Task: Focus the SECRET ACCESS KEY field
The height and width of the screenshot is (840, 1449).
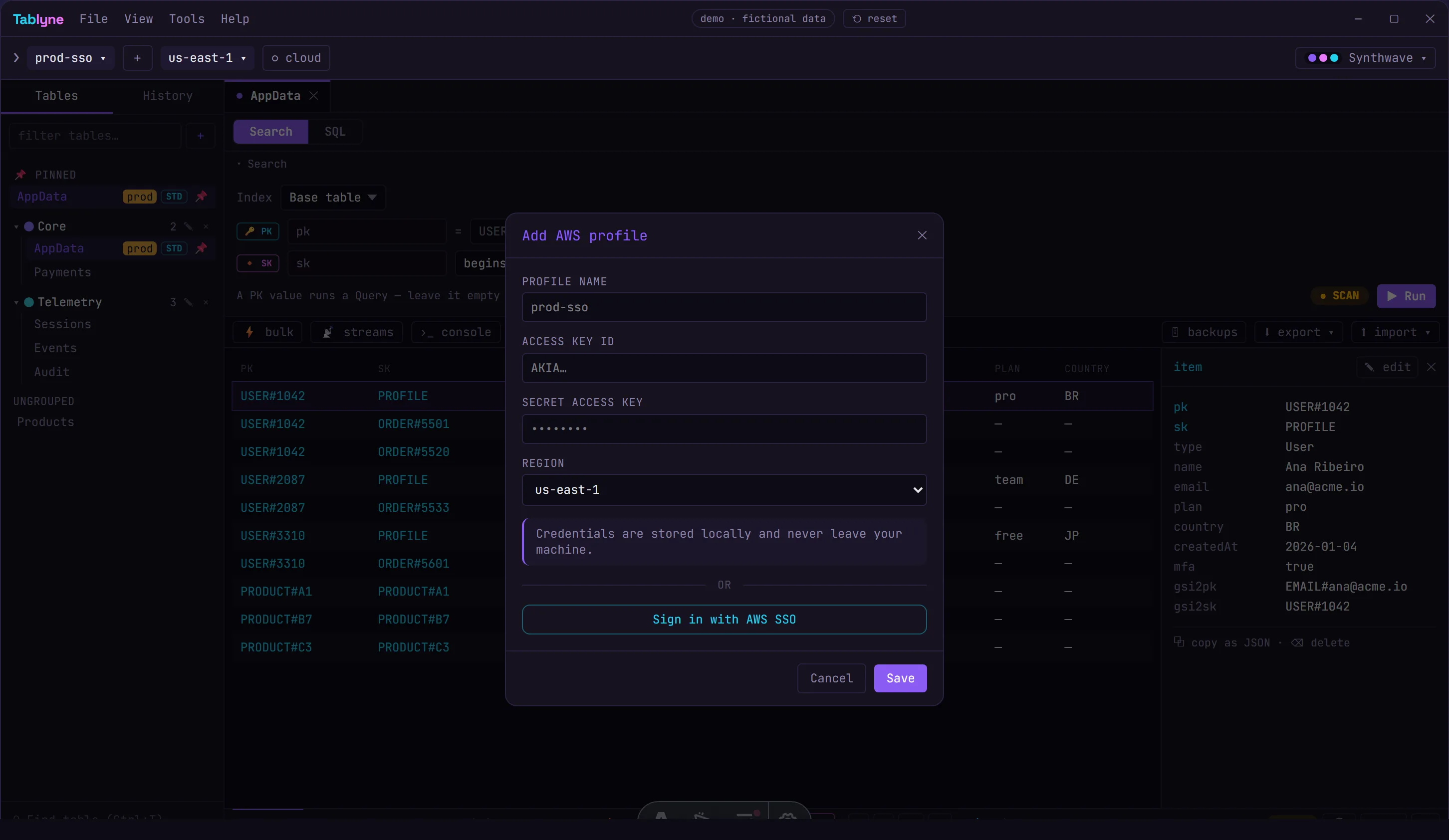Action: (724, 429)
